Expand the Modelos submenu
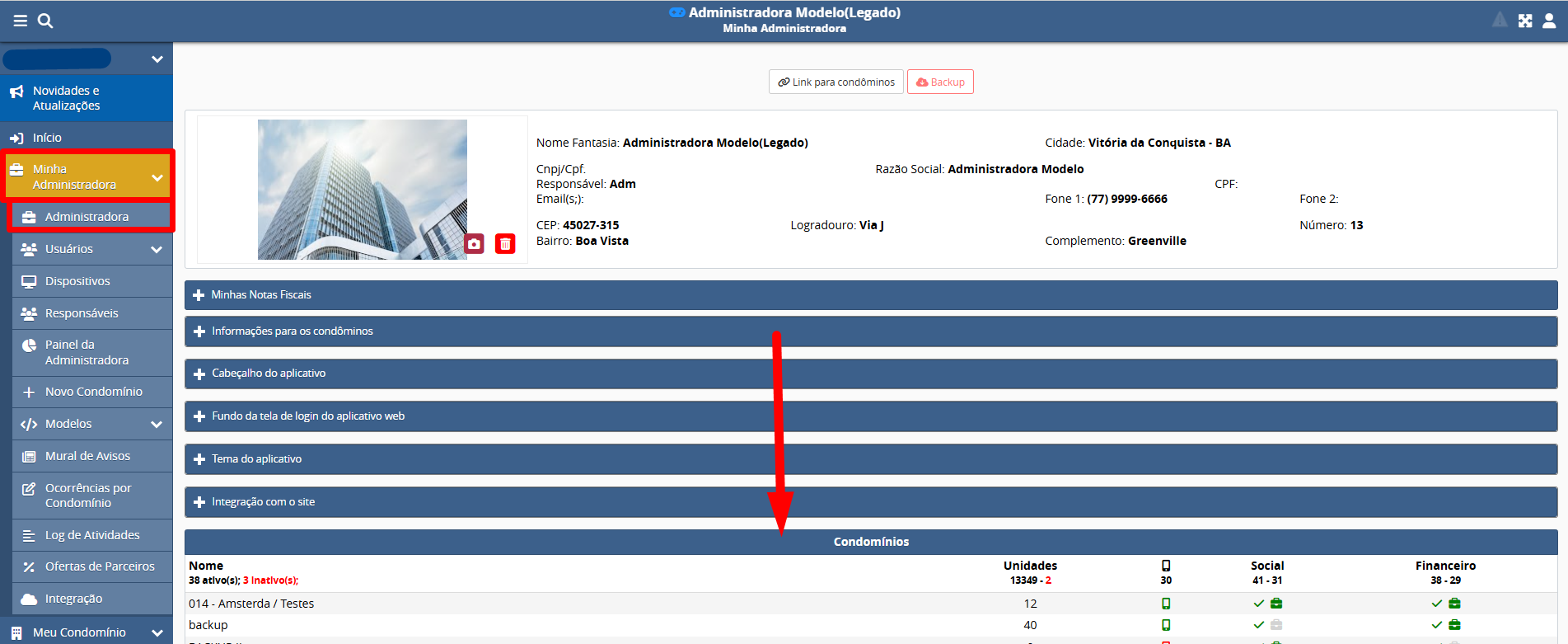The width and height of the screenshot is (1568, 644). (x=157, y=424)
